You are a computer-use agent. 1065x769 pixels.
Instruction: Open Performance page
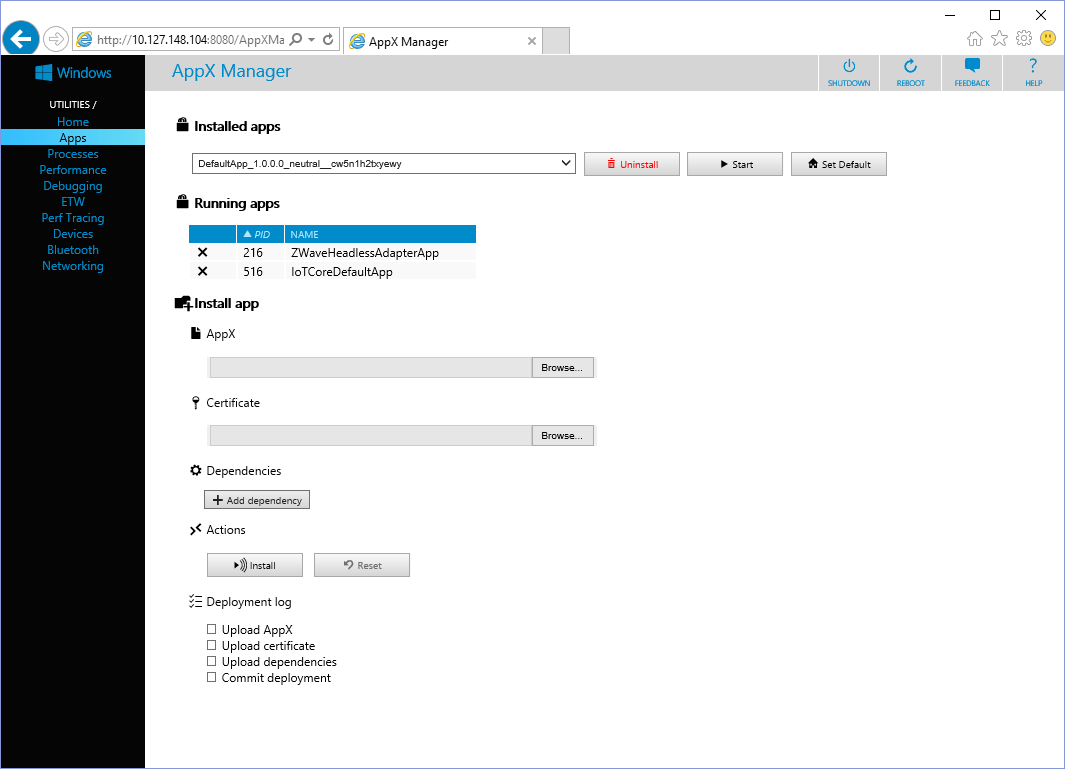[x=73, y=170]
